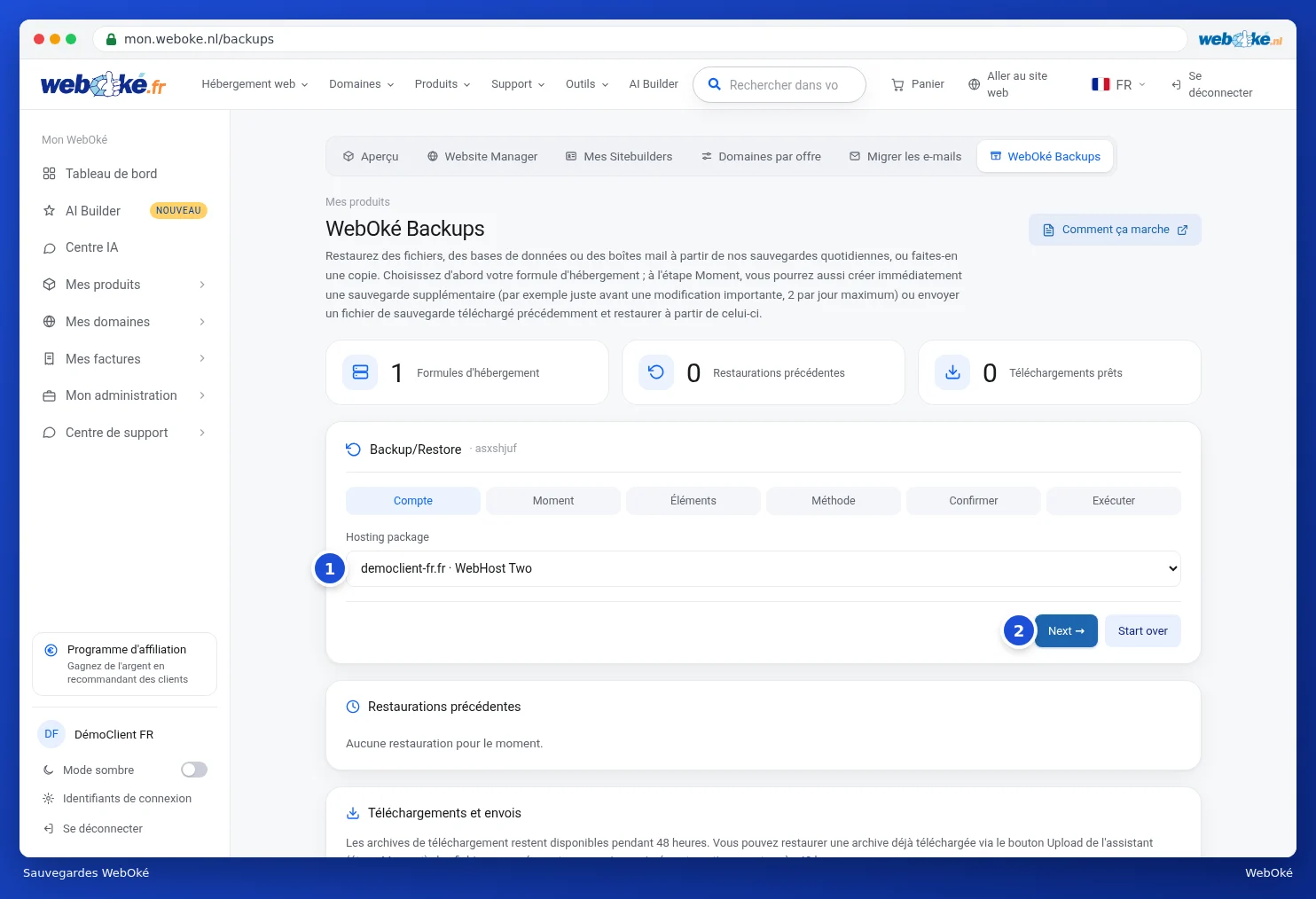Click the Rechercher search field

tap(779, 85)
